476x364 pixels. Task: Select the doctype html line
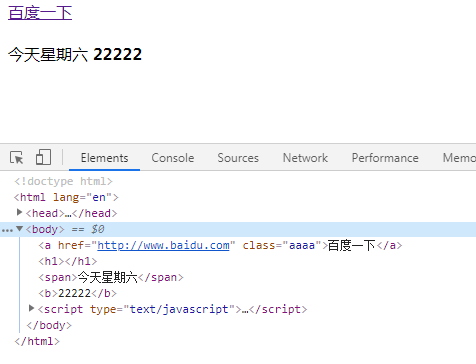click(63, 181)
